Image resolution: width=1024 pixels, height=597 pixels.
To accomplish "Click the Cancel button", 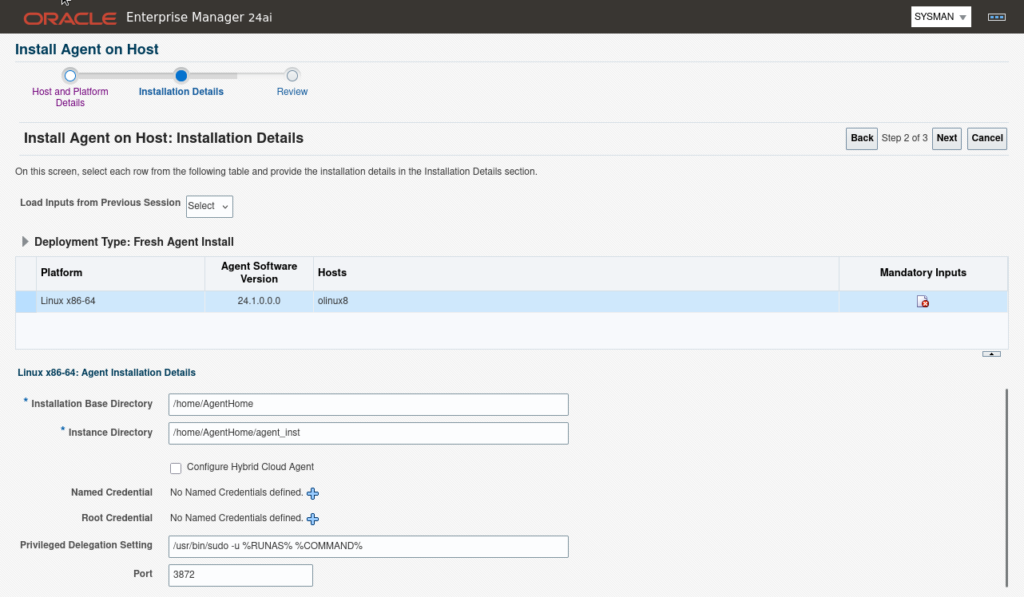I will click(987, 138).
